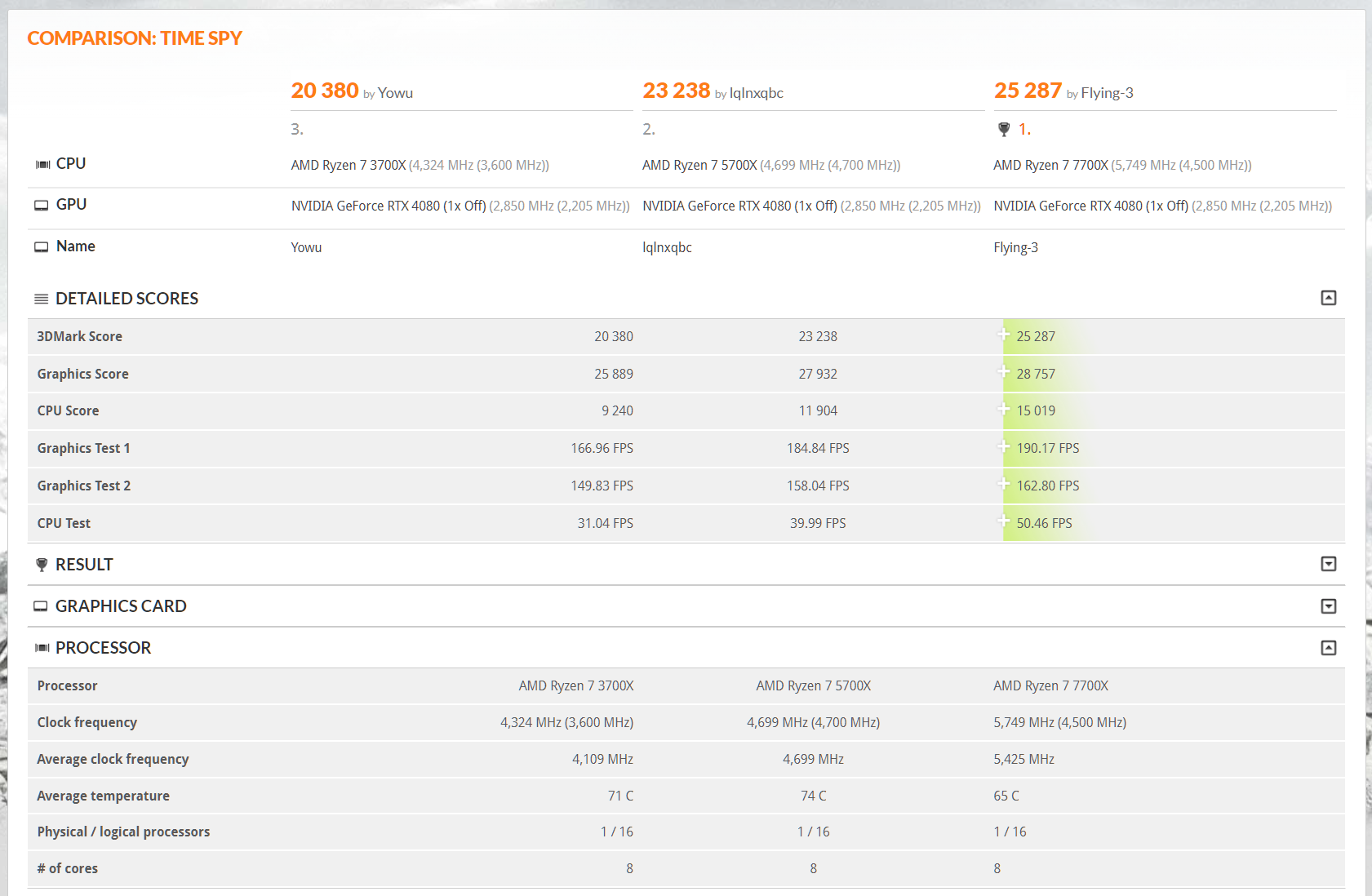Click AMD Ryzen 7 3700X in the CPU row
The image size is (1372, 896).
click(349, 165)
